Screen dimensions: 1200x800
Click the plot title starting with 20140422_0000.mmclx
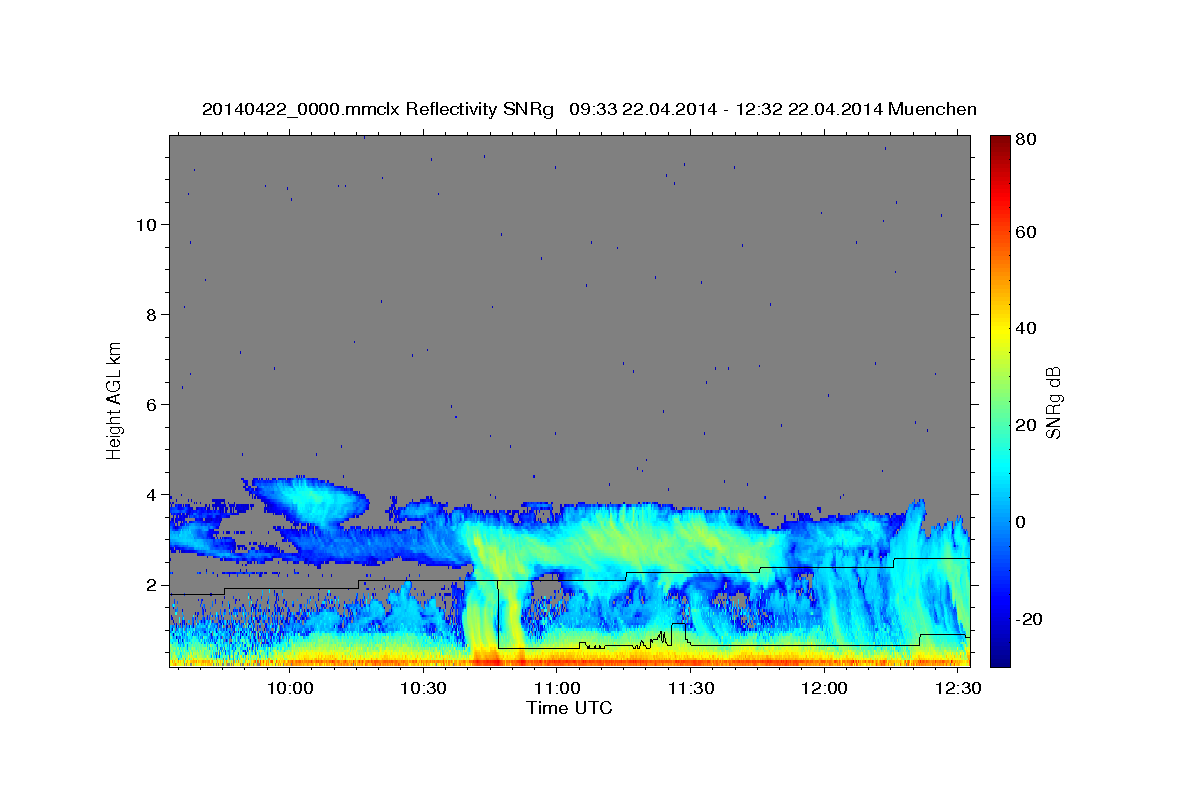pyautogui.click(x=589, y=109)
